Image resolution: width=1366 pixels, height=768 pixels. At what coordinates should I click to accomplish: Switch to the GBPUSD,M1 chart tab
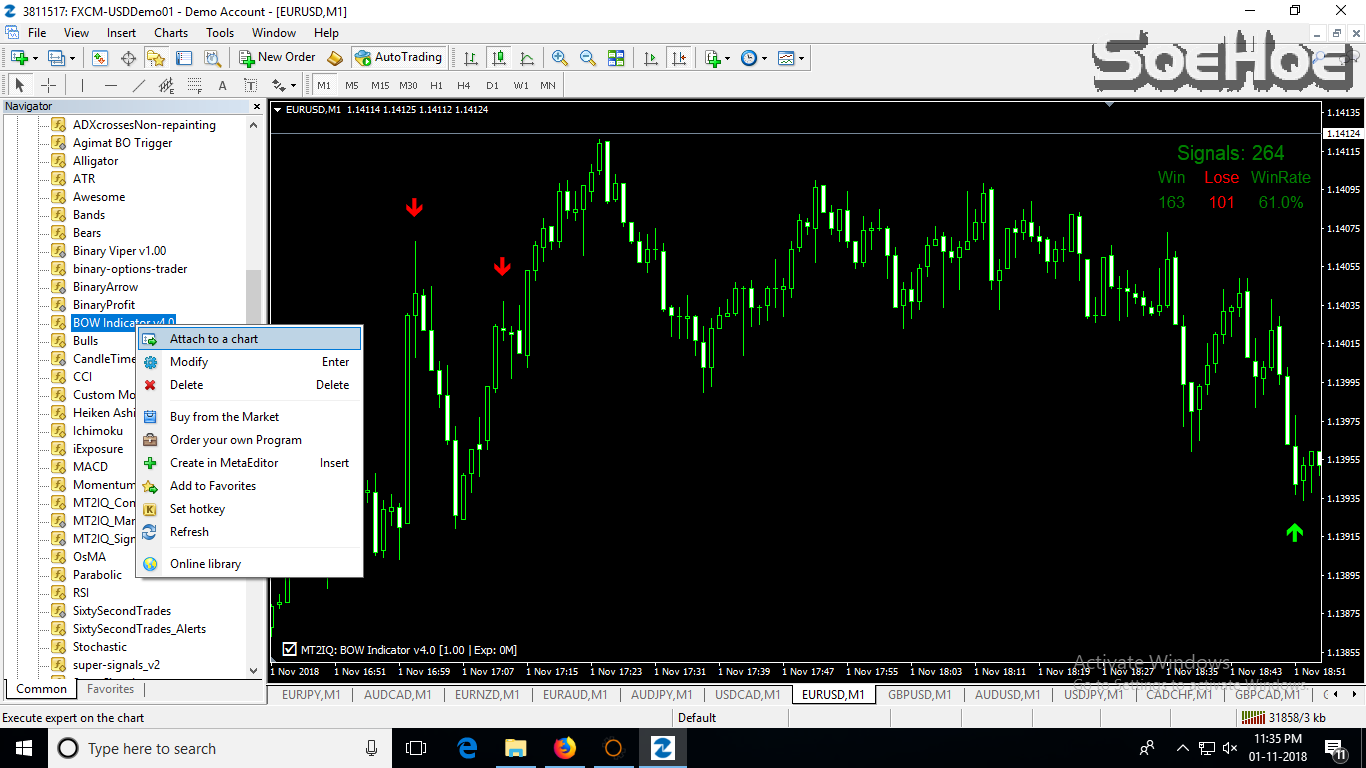tap(918, 694)
